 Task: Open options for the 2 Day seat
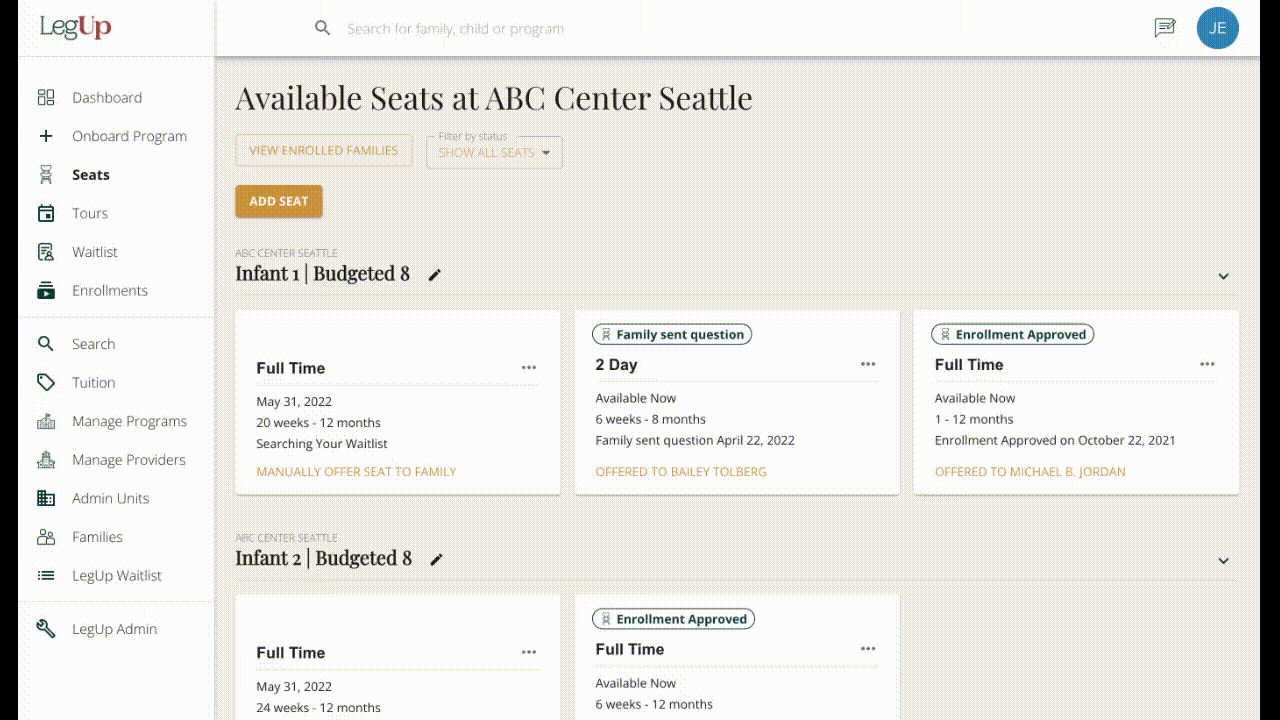(x=868, y=364)
